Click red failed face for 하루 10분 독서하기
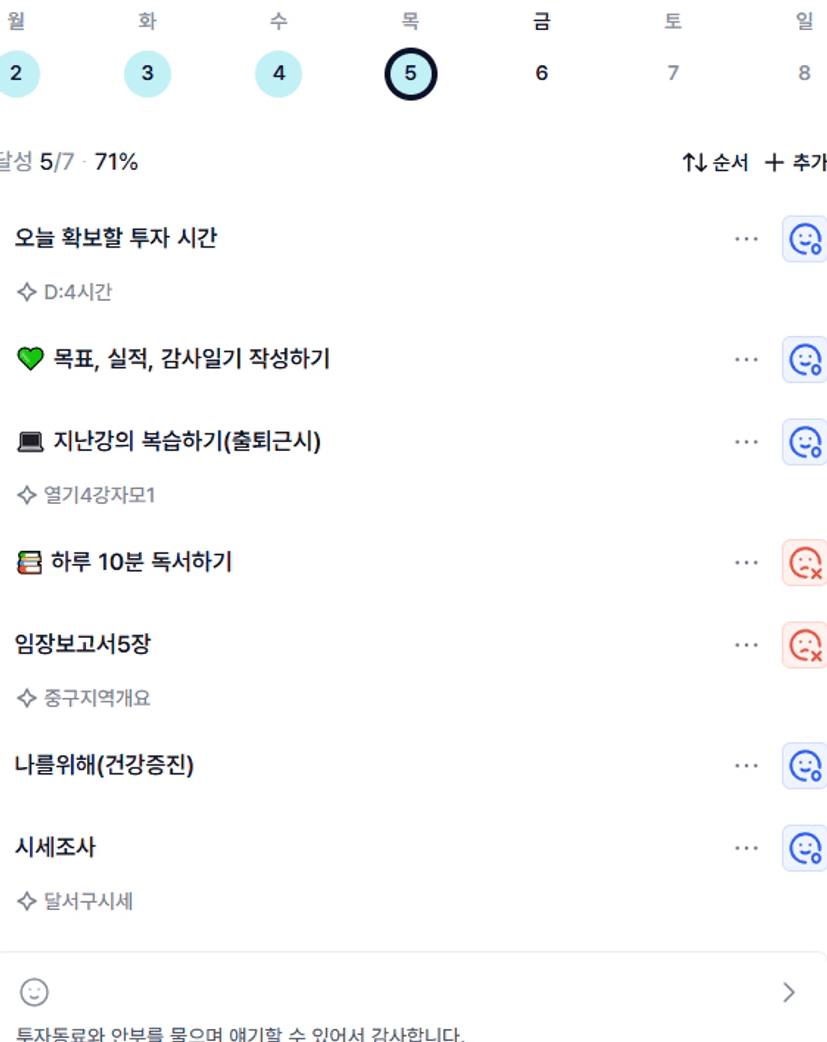Viewport: 827px width, 1042px height. point(804,563)
